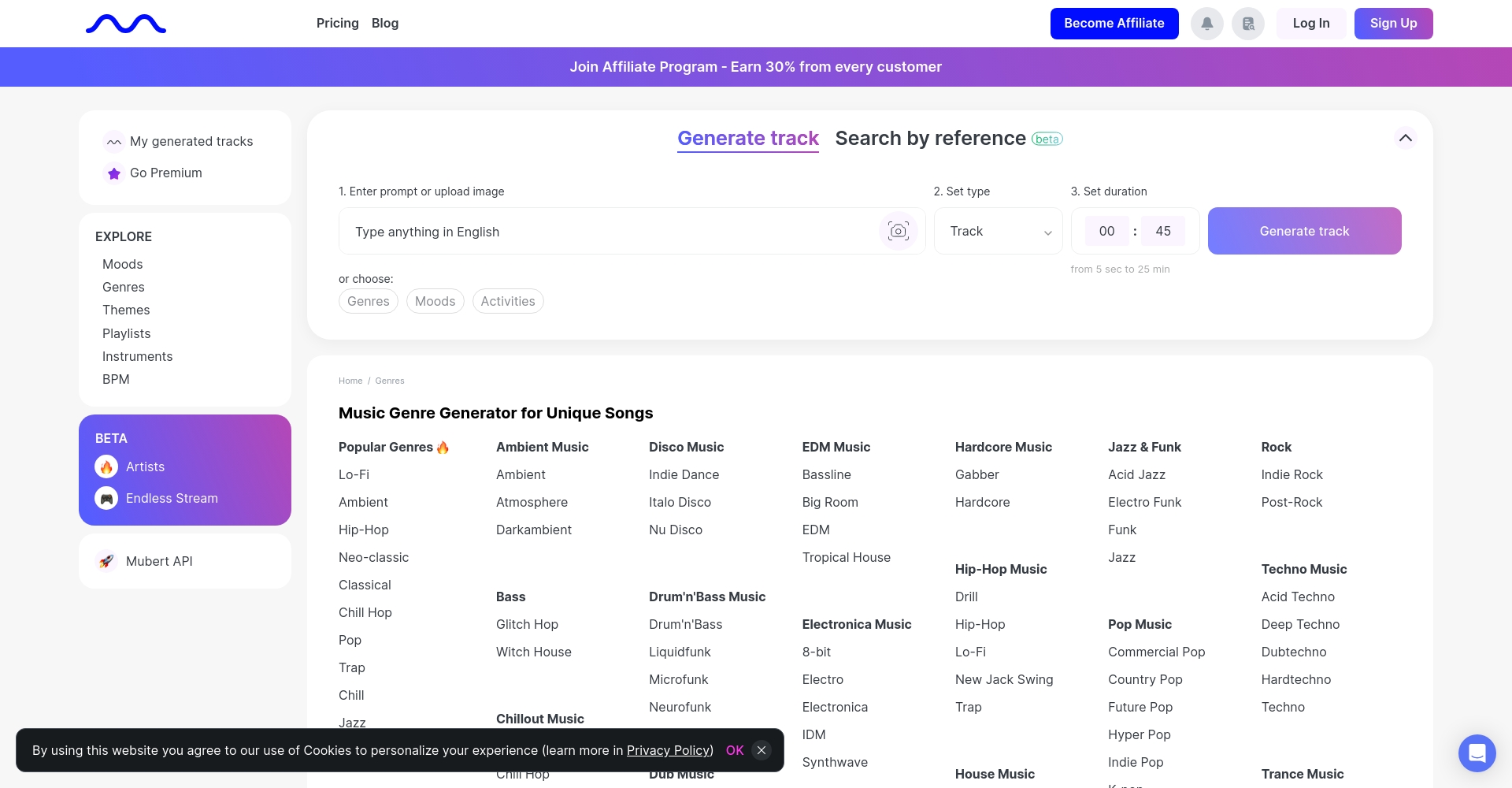1512x788 pixels.
Task: Click the Go Premium star icon
Action: point(114,173)
